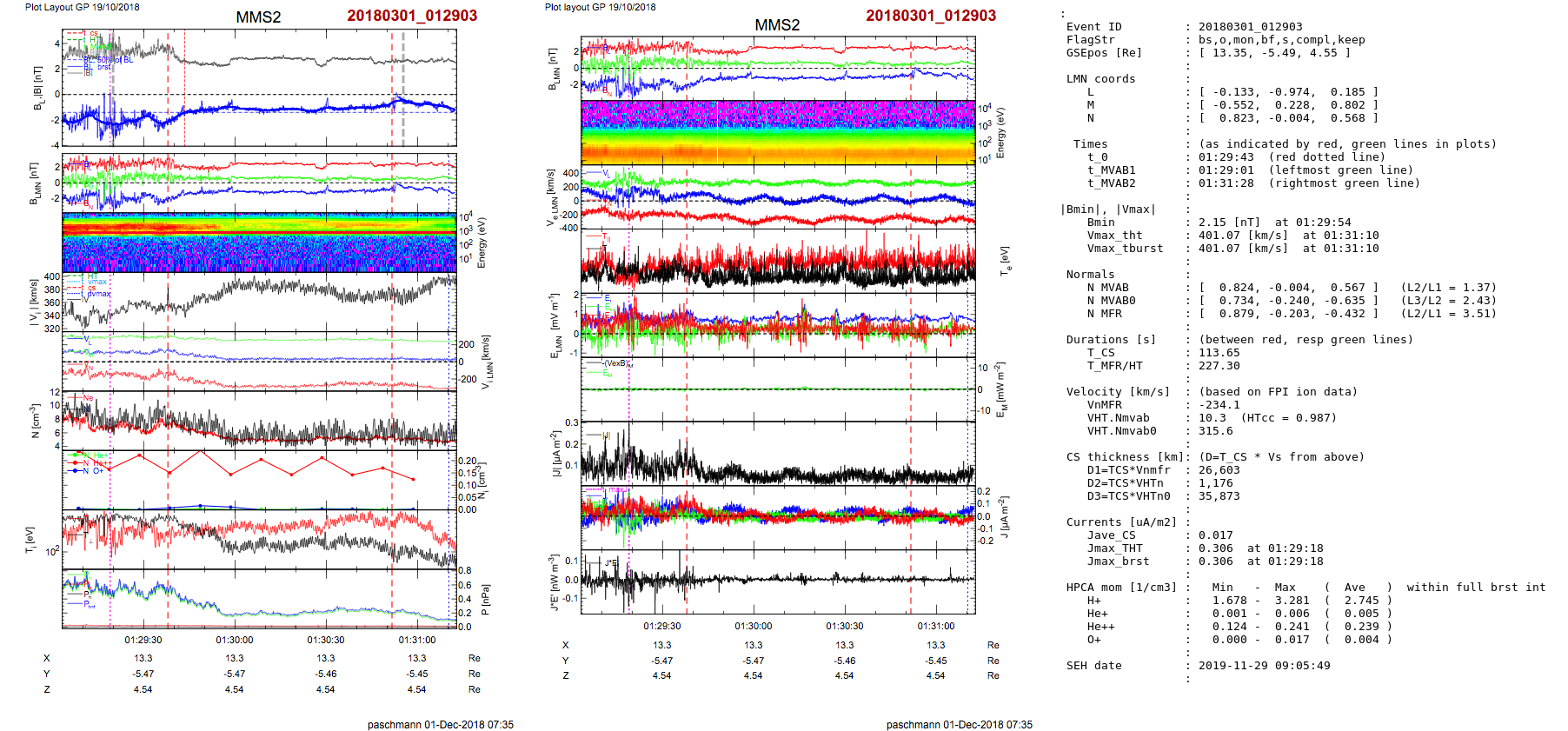1568x731 pixels.
Task: Click the J*E panel in the right plot
Action: pos(778,581)
